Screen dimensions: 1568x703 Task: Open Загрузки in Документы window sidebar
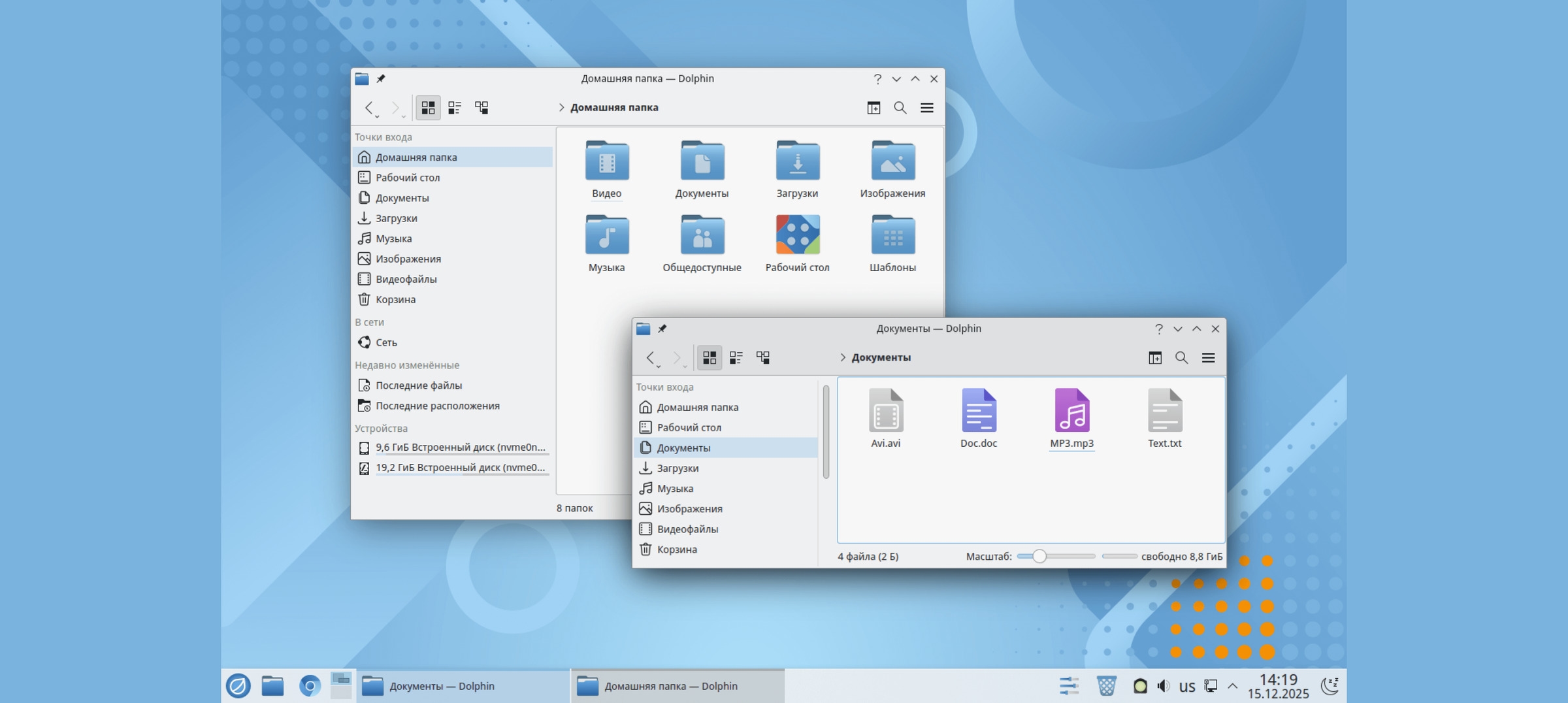[x=726, y=468]
